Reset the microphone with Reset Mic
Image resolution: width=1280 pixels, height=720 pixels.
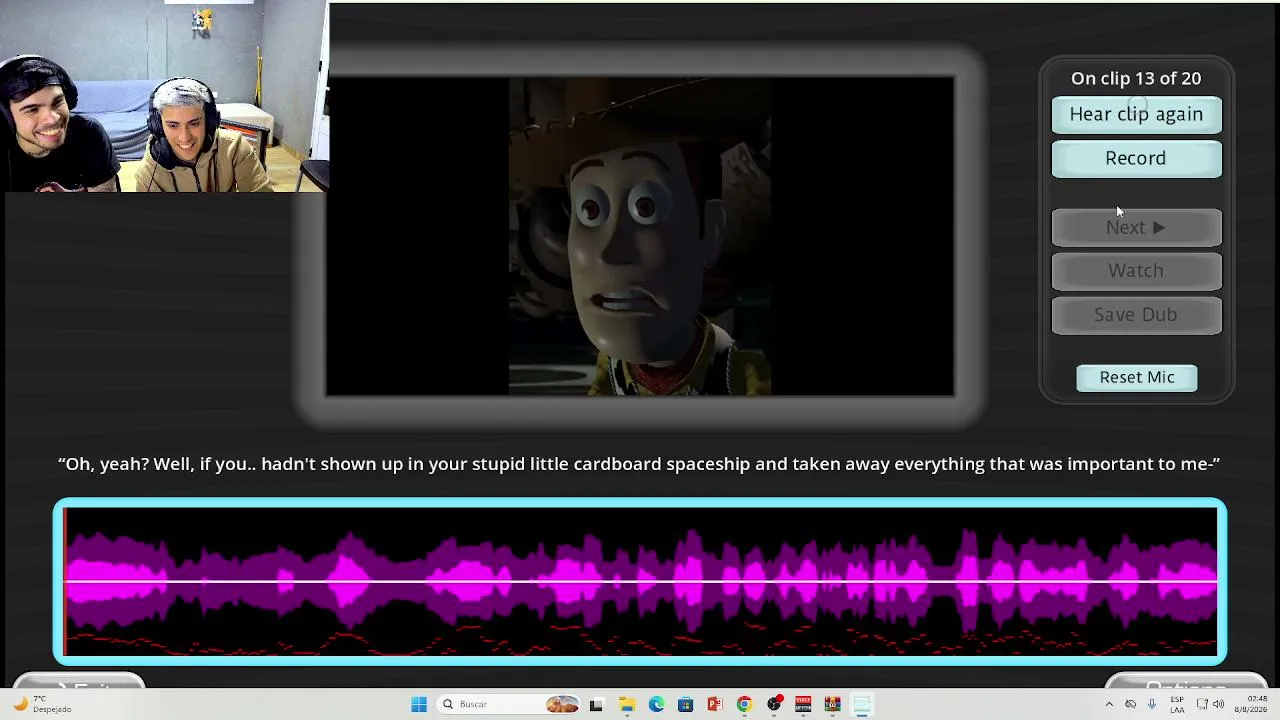pyautogui.click(x=1137, y=377)
